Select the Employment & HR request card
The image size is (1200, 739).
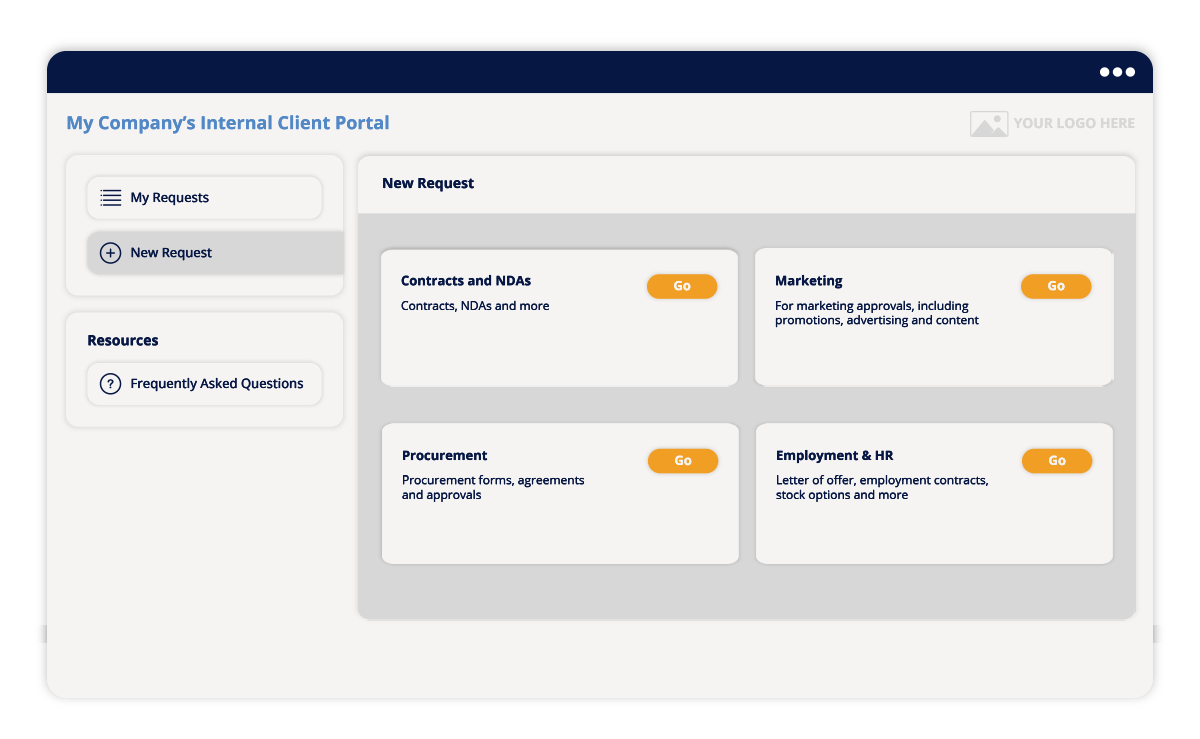(934, 493)
